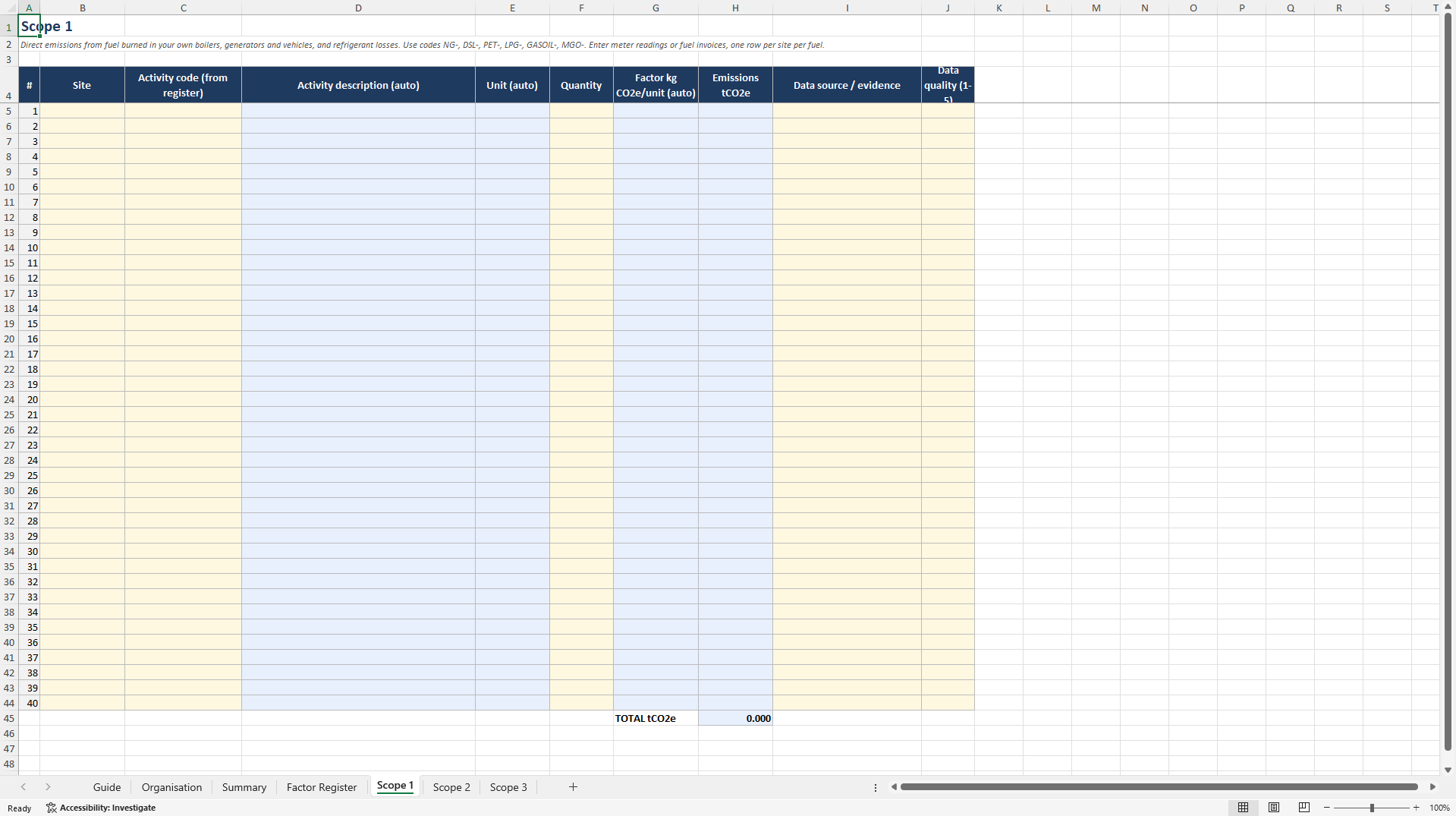Select column J header
The width and height of the screenshot is (1456, 816).
pos(948,8)
